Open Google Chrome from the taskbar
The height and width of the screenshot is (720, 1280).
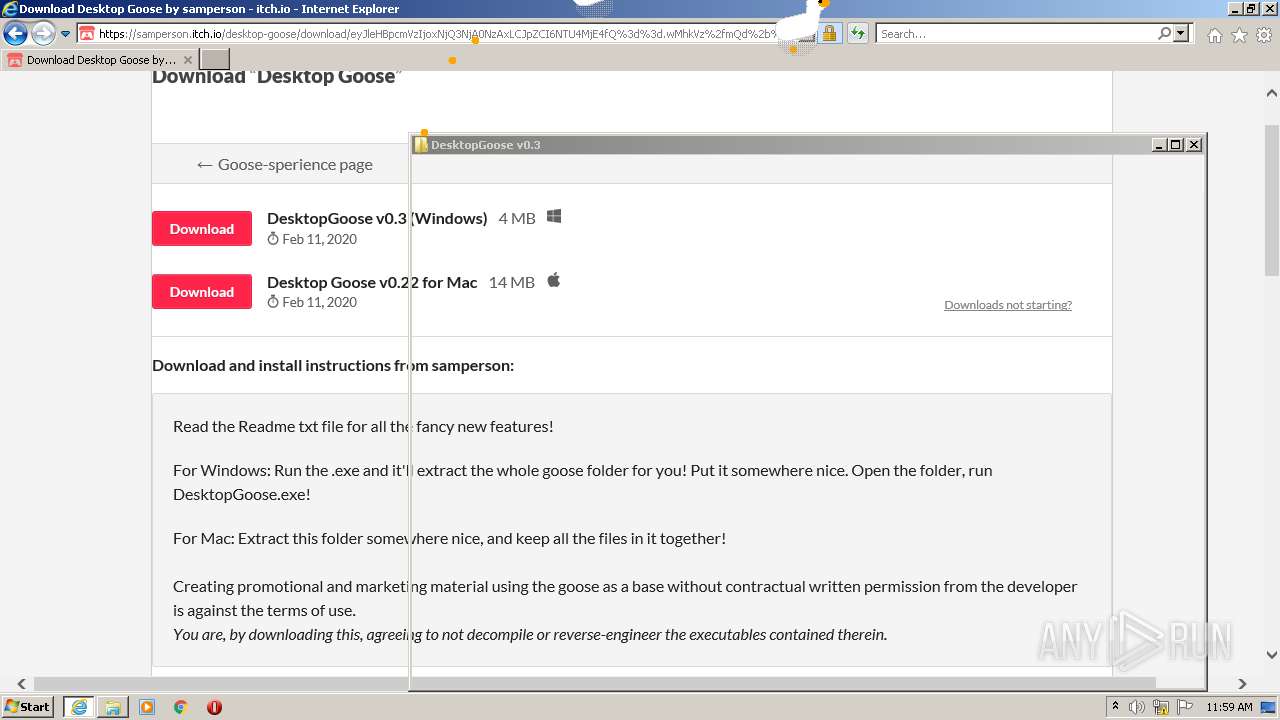click(x=181, y=707)
